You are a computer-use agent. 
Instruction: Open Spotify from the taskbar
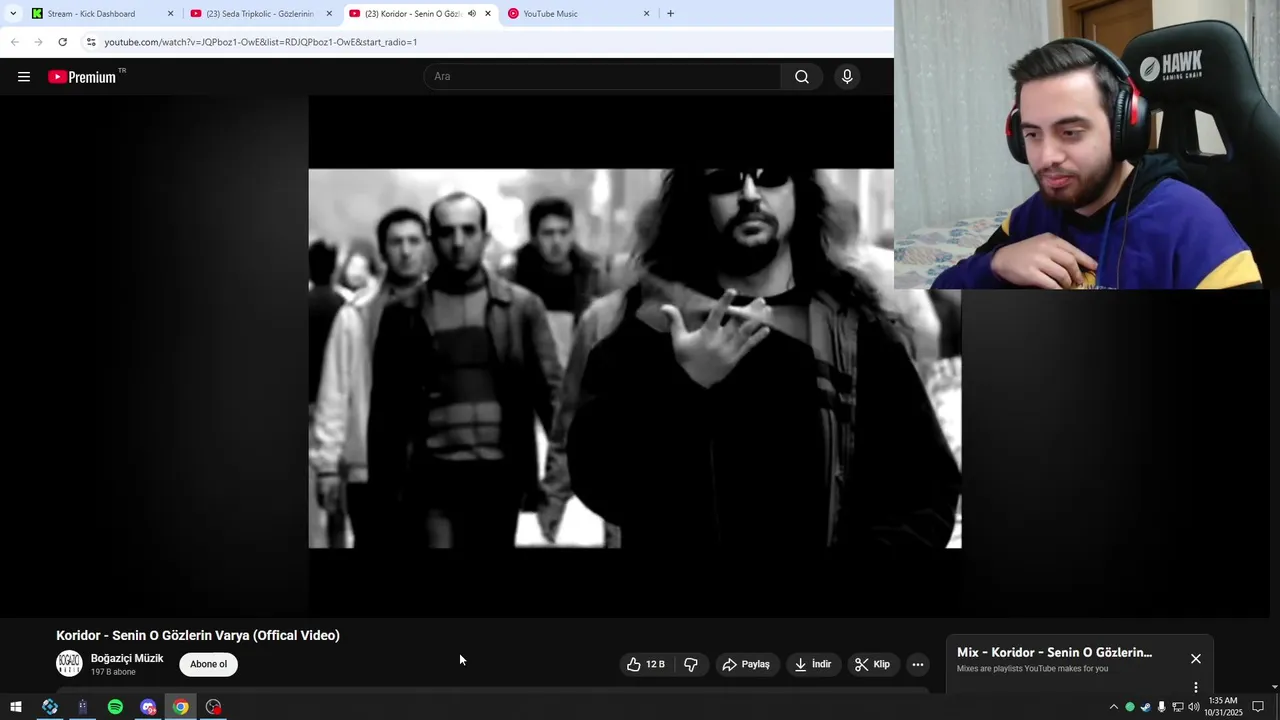[x=115, y=707]
